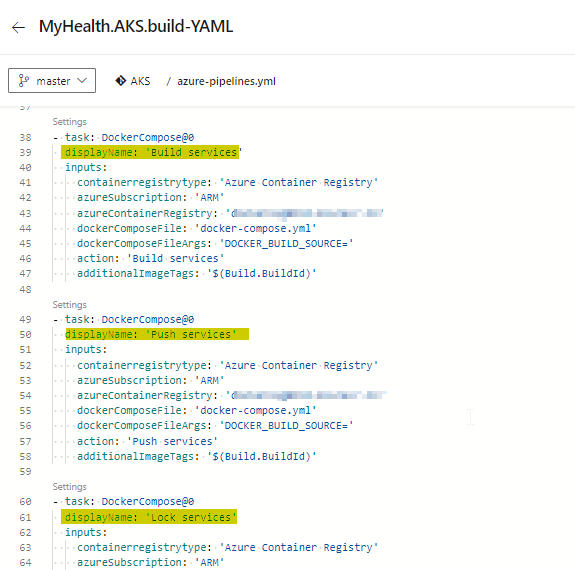Screen dimensions: 575x570
Task: Click dockerComposeFileArgs on line 45
Action: click(215, 244)
